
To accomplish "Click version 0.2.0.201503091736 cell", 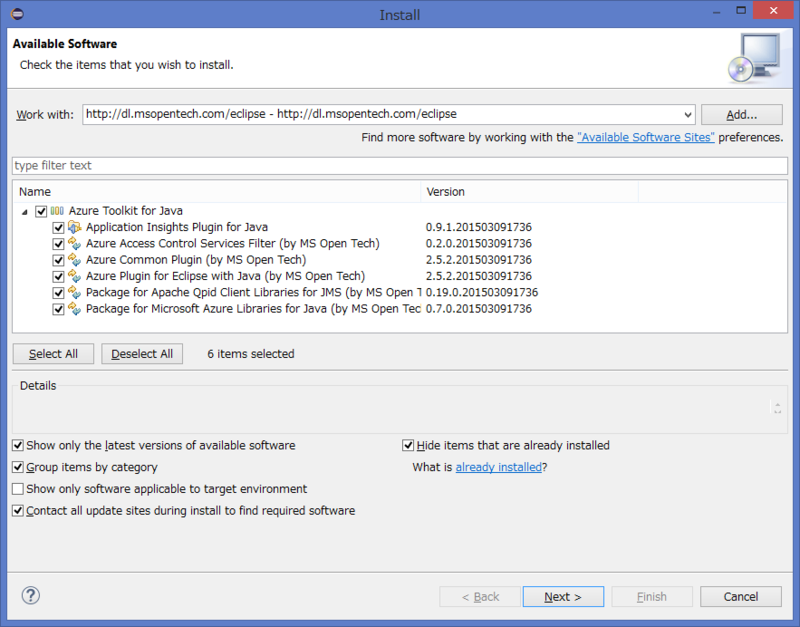I will click(x=479, y=243).
